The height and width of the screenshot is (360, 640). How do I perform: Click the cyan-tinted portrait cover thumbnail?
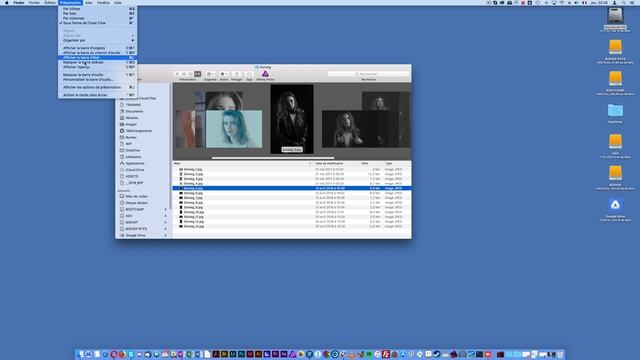tap(234, 129)
